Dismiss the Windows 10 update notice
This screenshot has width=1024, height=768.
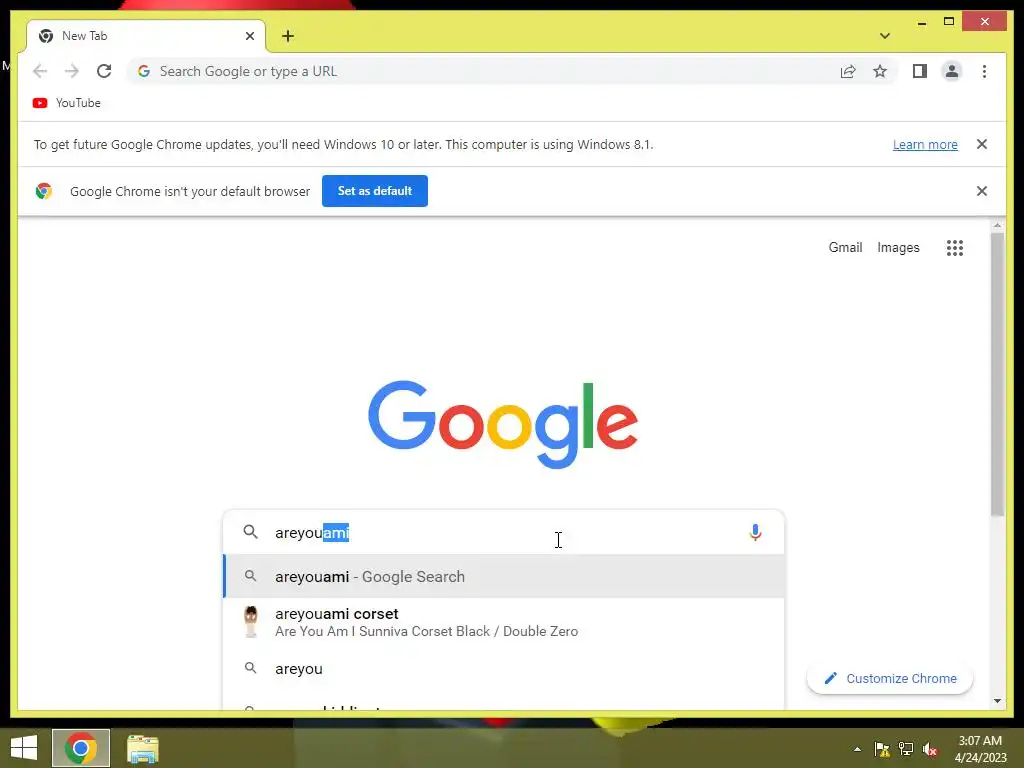(982, 144)
